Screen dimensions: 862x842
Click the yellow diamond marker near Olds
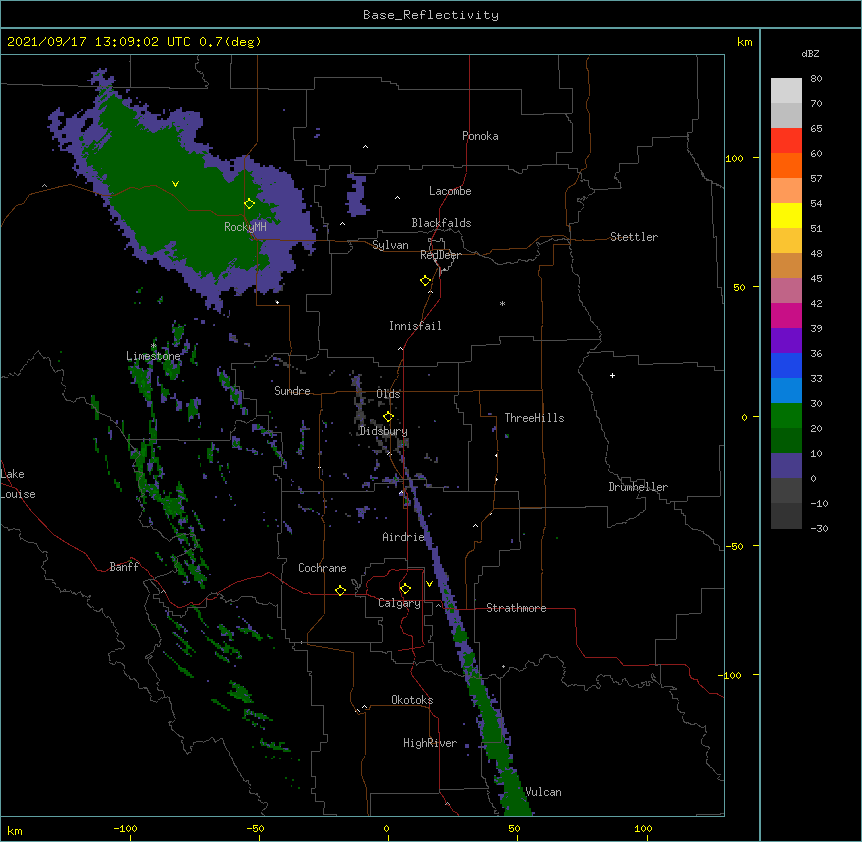(x=388, y=416)
